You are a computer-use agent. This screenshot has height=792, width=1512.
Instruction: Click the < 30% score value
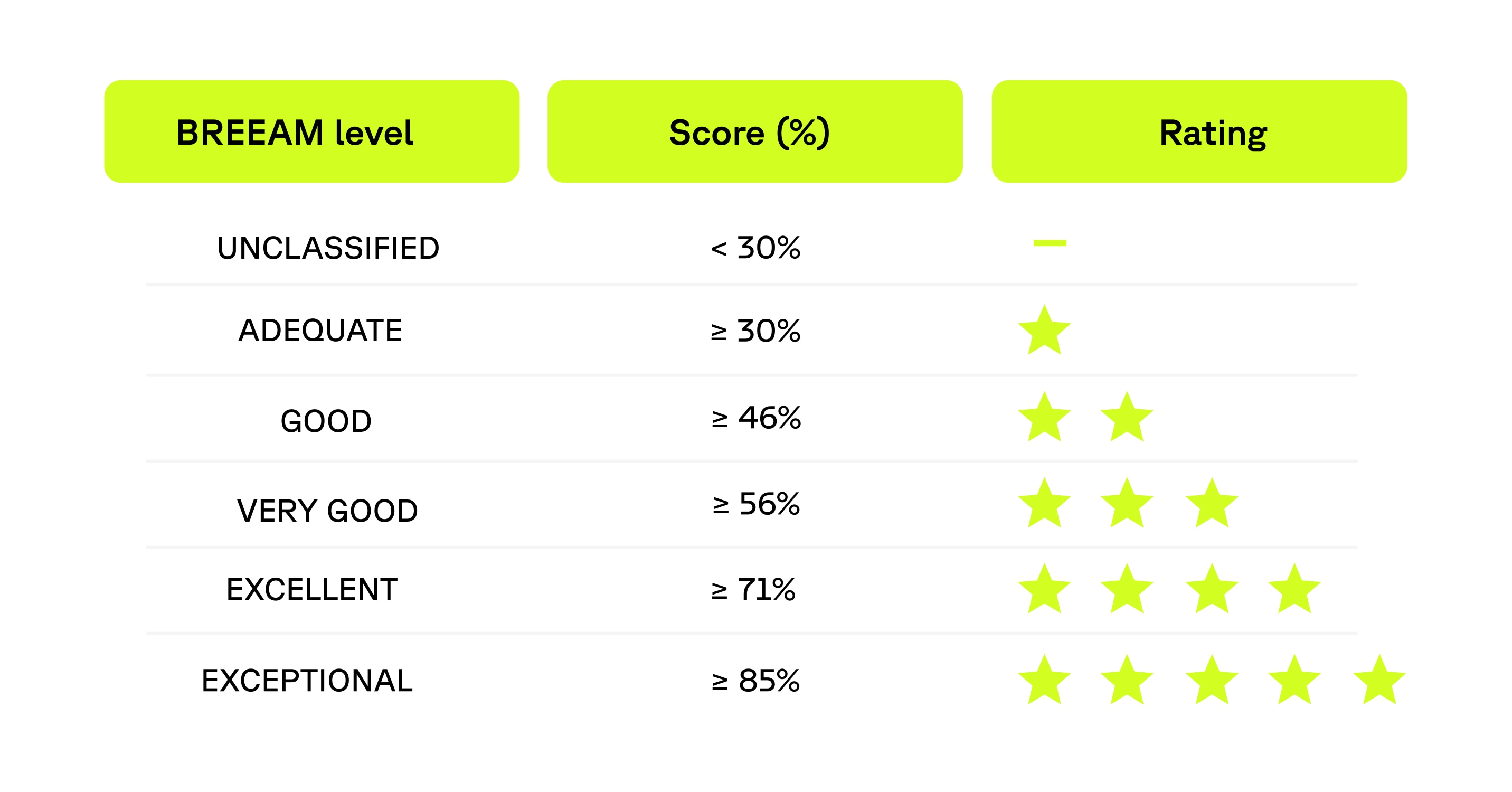[x=755, y=248]
